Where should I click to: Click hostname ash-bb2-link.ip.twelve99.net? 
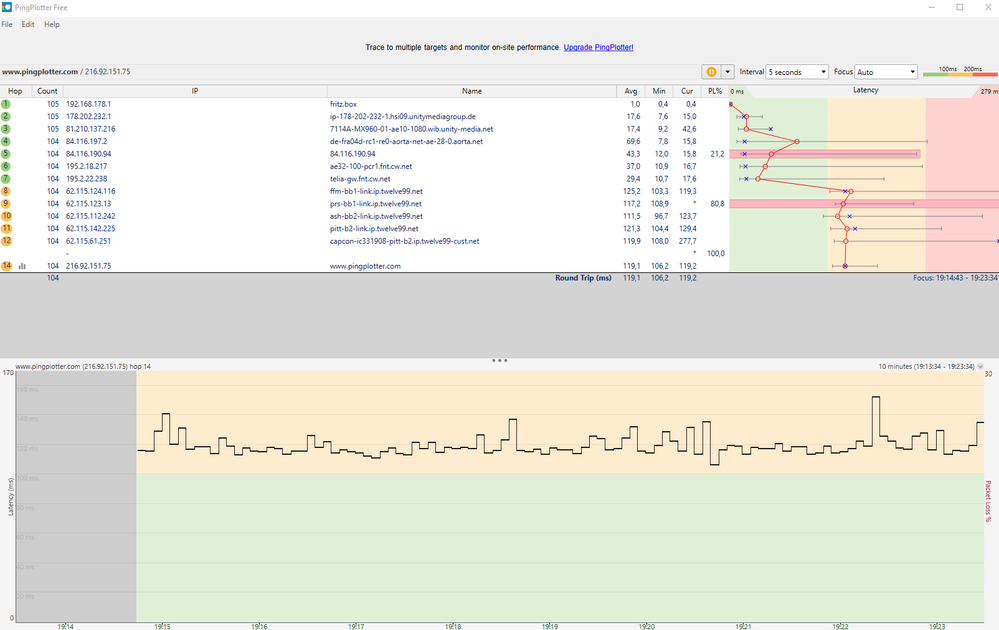pos(376,216)
